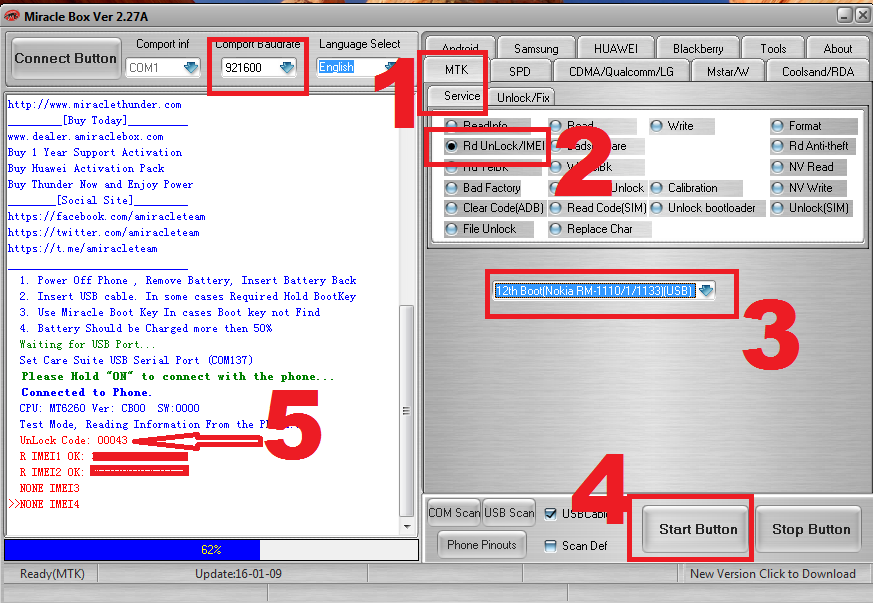Click the Connected to Phone. log line

(86, 393)
